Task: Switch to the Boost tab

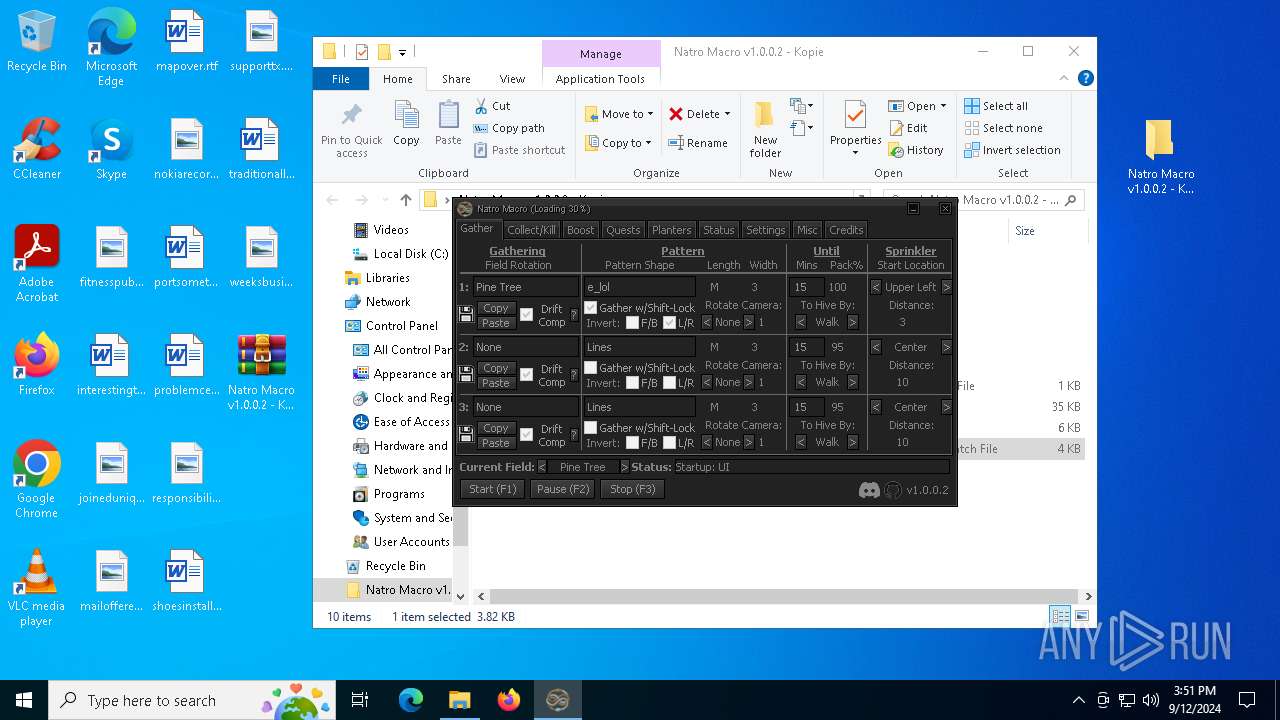Action: pyautogui.click(x=580, y=230)
